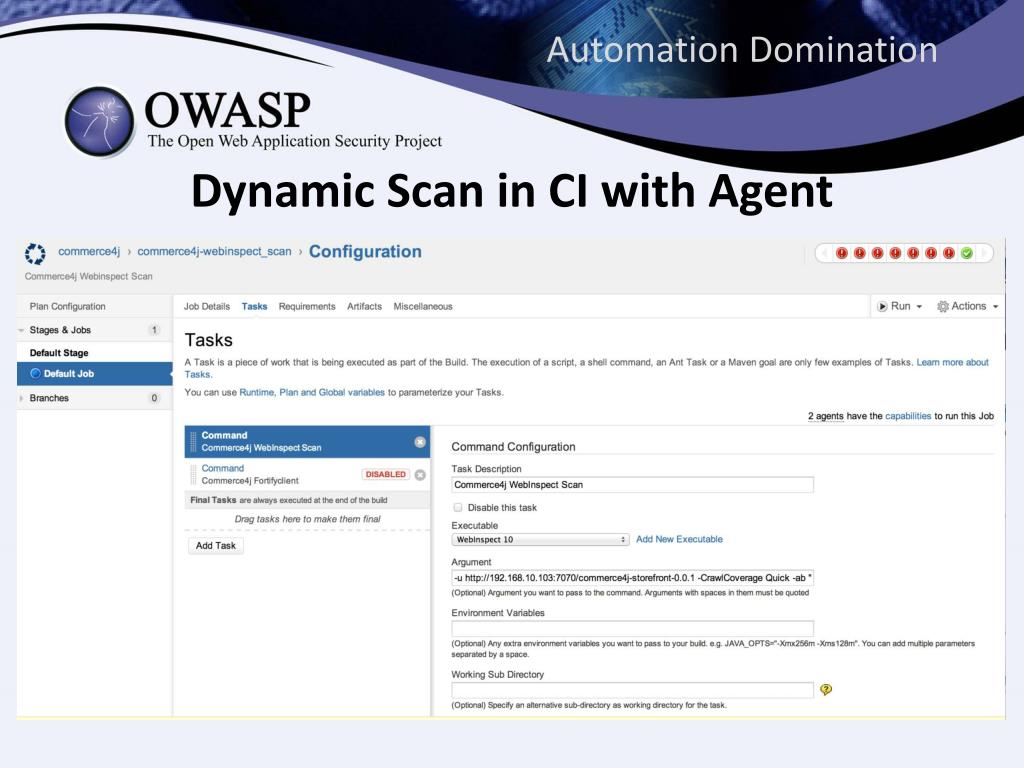Click the drag handle of Fortifyclient task
Screen dimensions: 1024x768
(193, 474)
